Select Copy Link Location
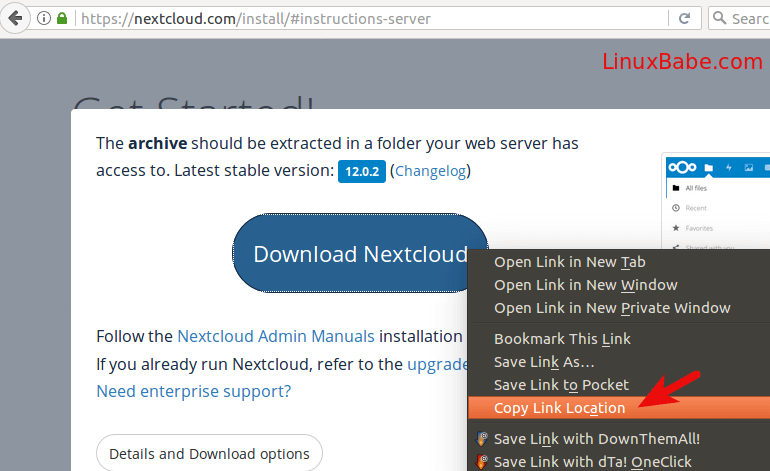The image size is (770, 471). click(559, 408)
